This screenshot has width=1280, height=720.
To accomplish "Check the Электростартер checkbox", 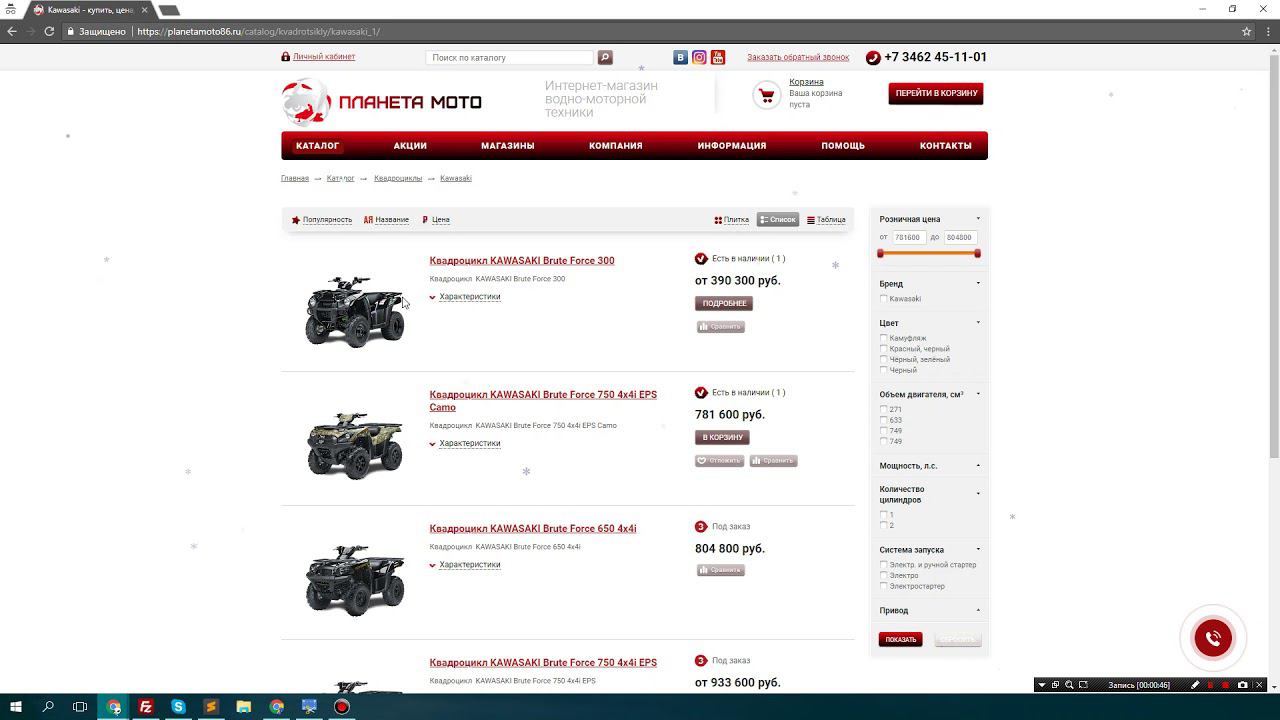I will (x=884, y=587).
